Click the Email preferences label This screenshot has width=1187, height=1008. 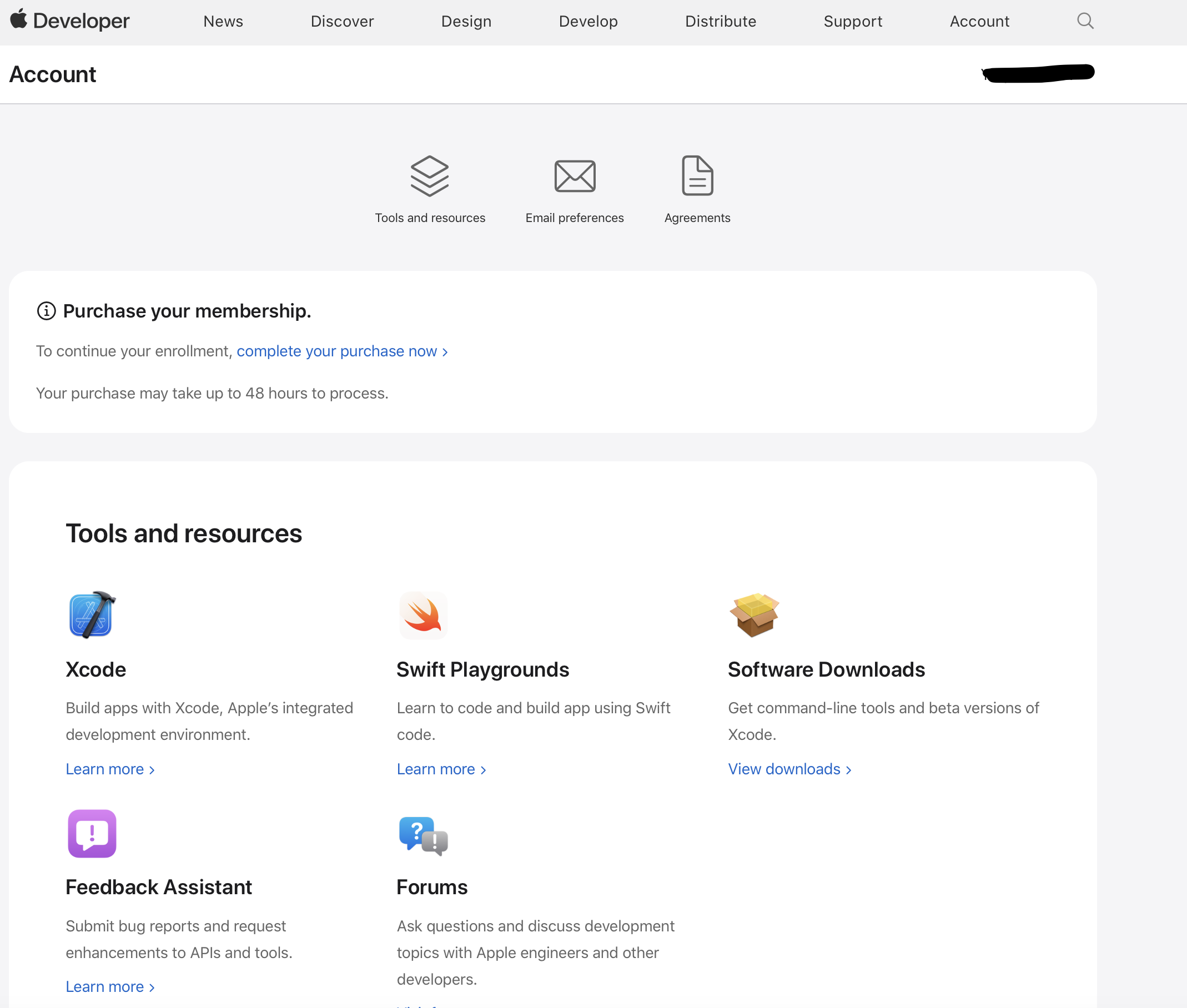pos(575,218)
